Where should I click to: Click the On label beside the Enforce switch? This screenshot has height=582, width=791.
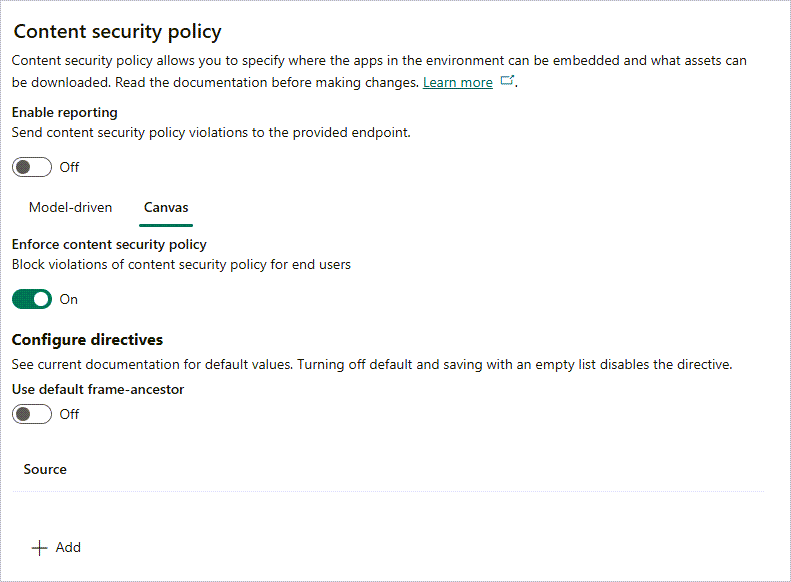[x=68, y=299]
